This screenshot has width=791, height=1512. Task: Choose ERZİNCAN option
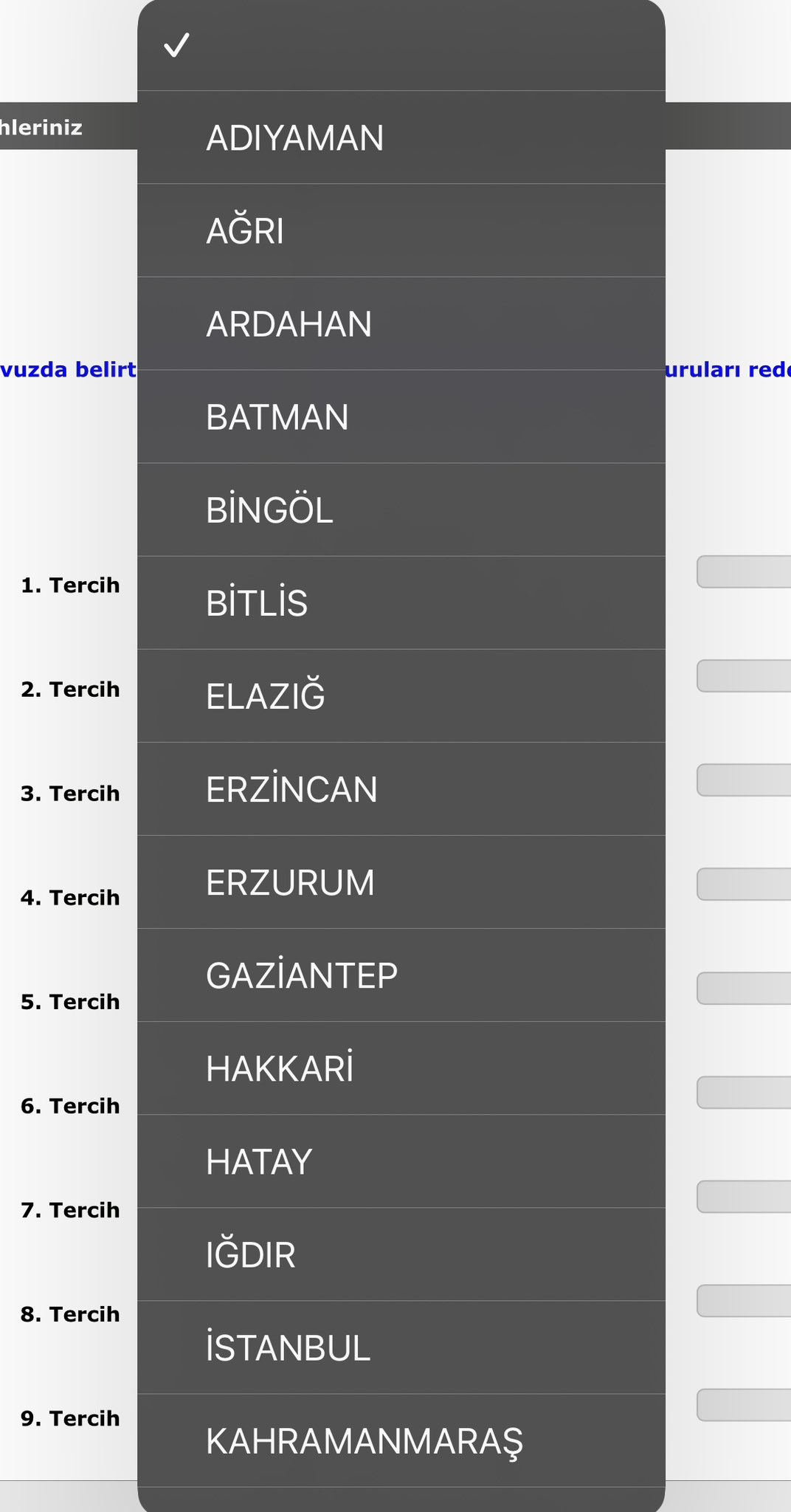pyautogui.click(x=401, y=789)
